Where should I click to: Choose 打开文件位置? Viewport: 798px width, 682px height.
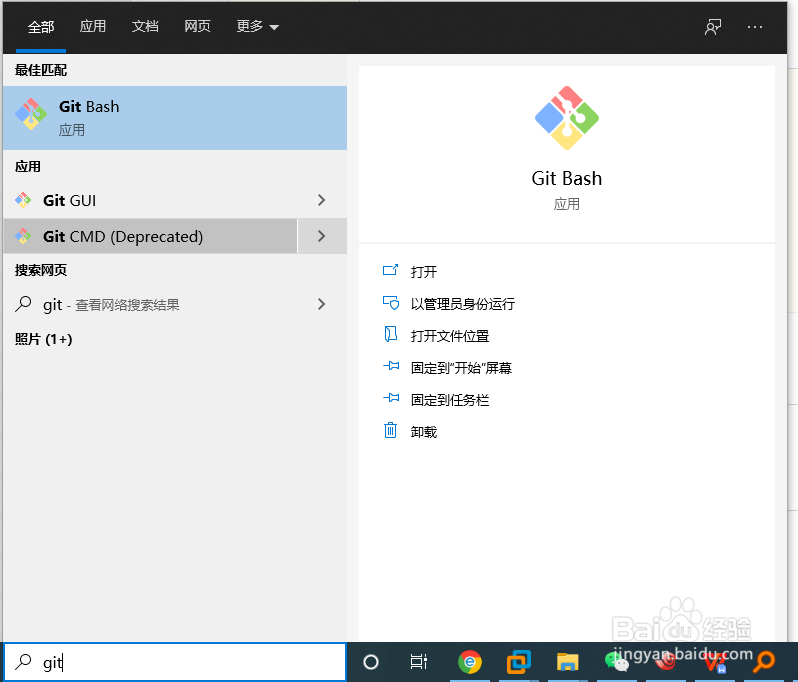(x=450, y=336)
